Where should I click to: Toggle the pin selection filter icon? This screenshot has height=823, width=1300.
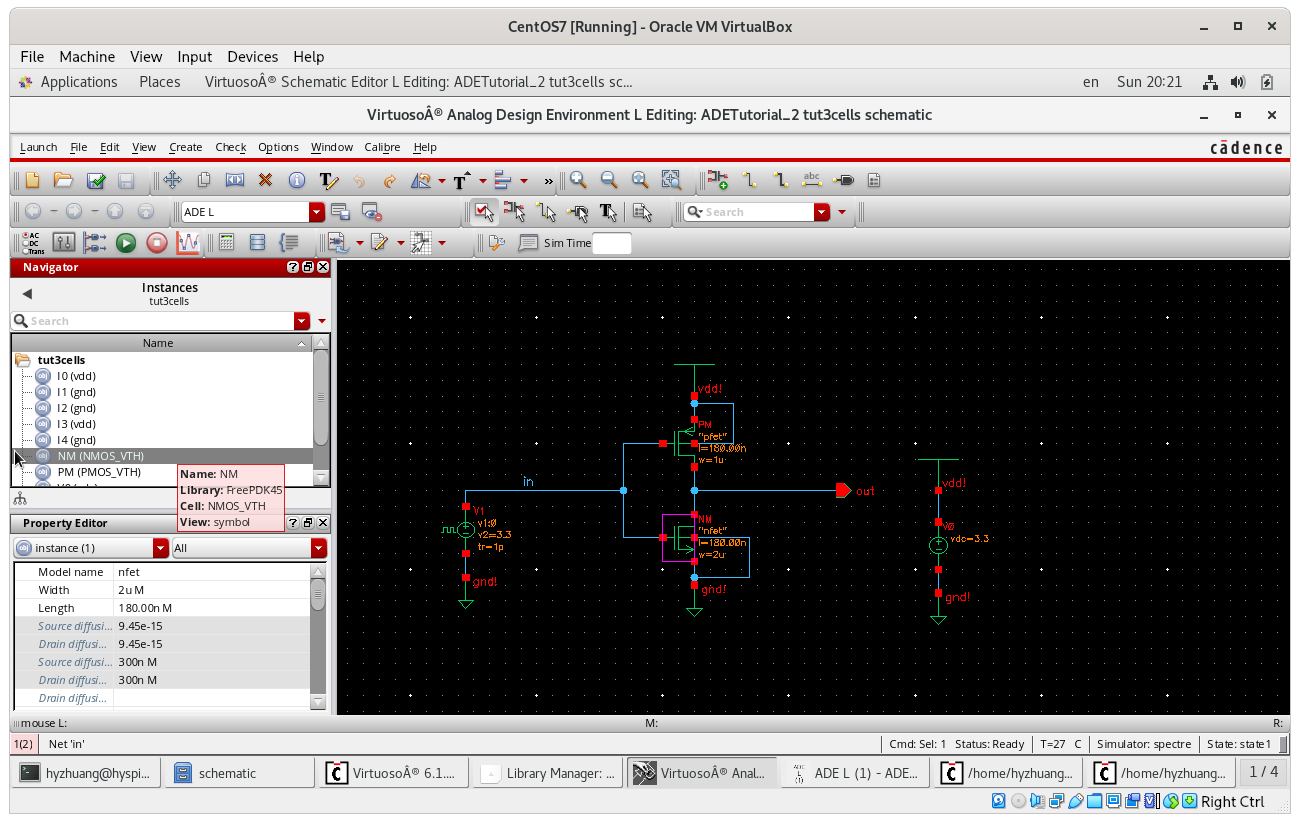577,212
